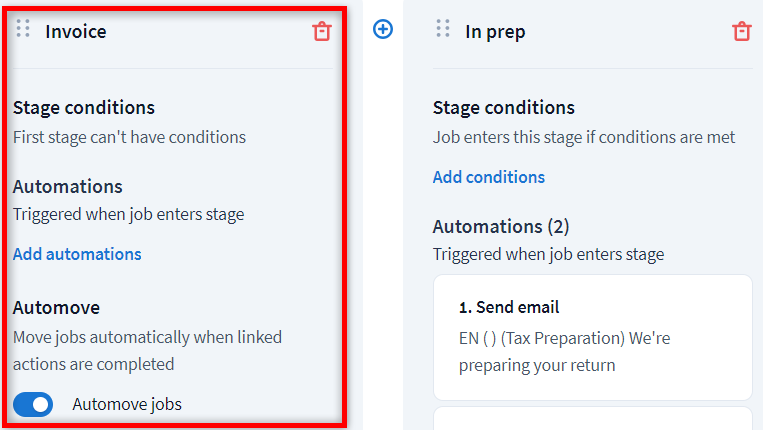Click Add automations in Invoice stage
The height and width of the screenshot is (430, 763).
pyautogui.click(x=77, y=254)
